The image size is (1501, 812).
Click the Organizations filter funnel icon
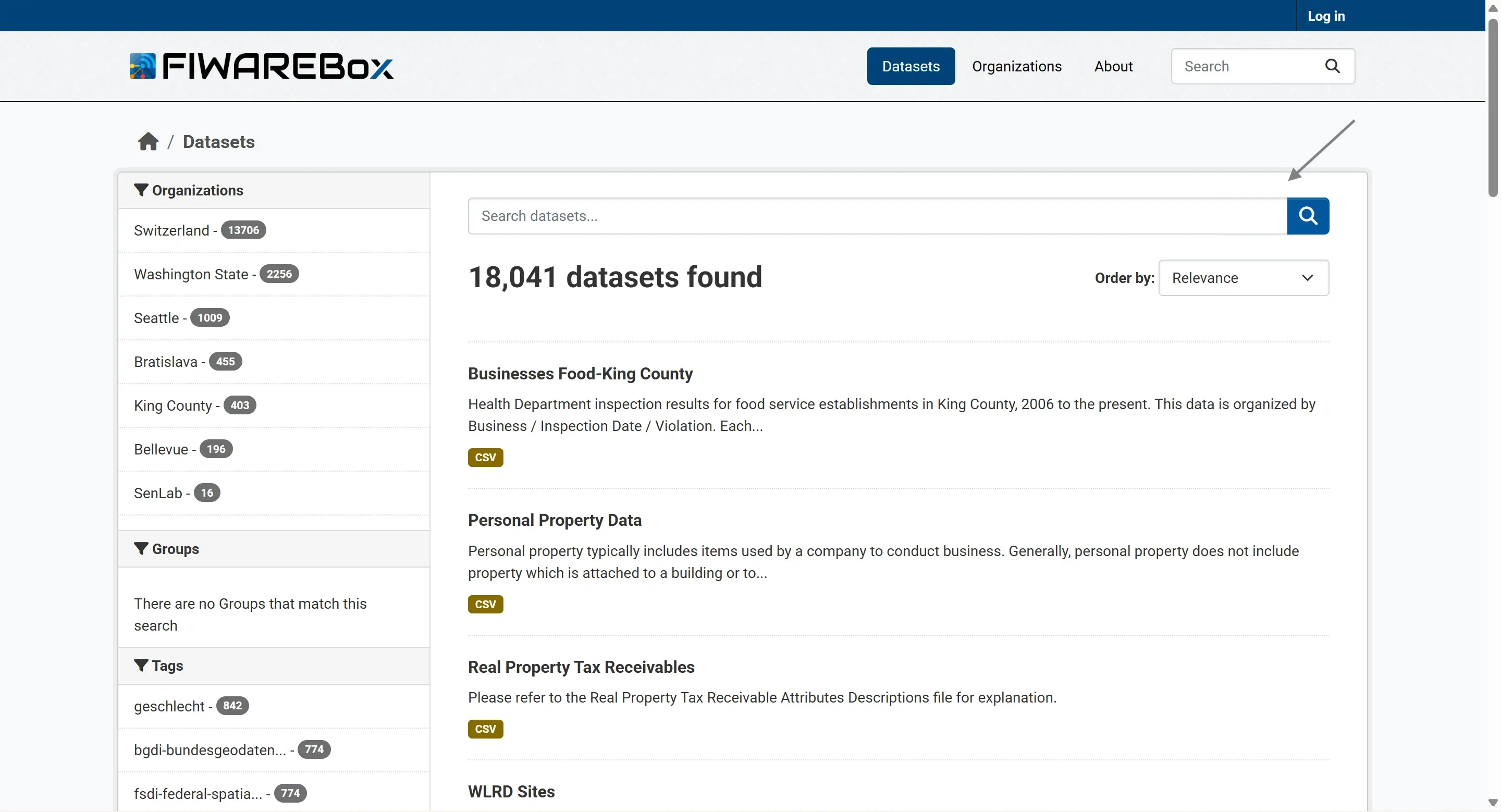pyautogui.click(x=140, y=190)
